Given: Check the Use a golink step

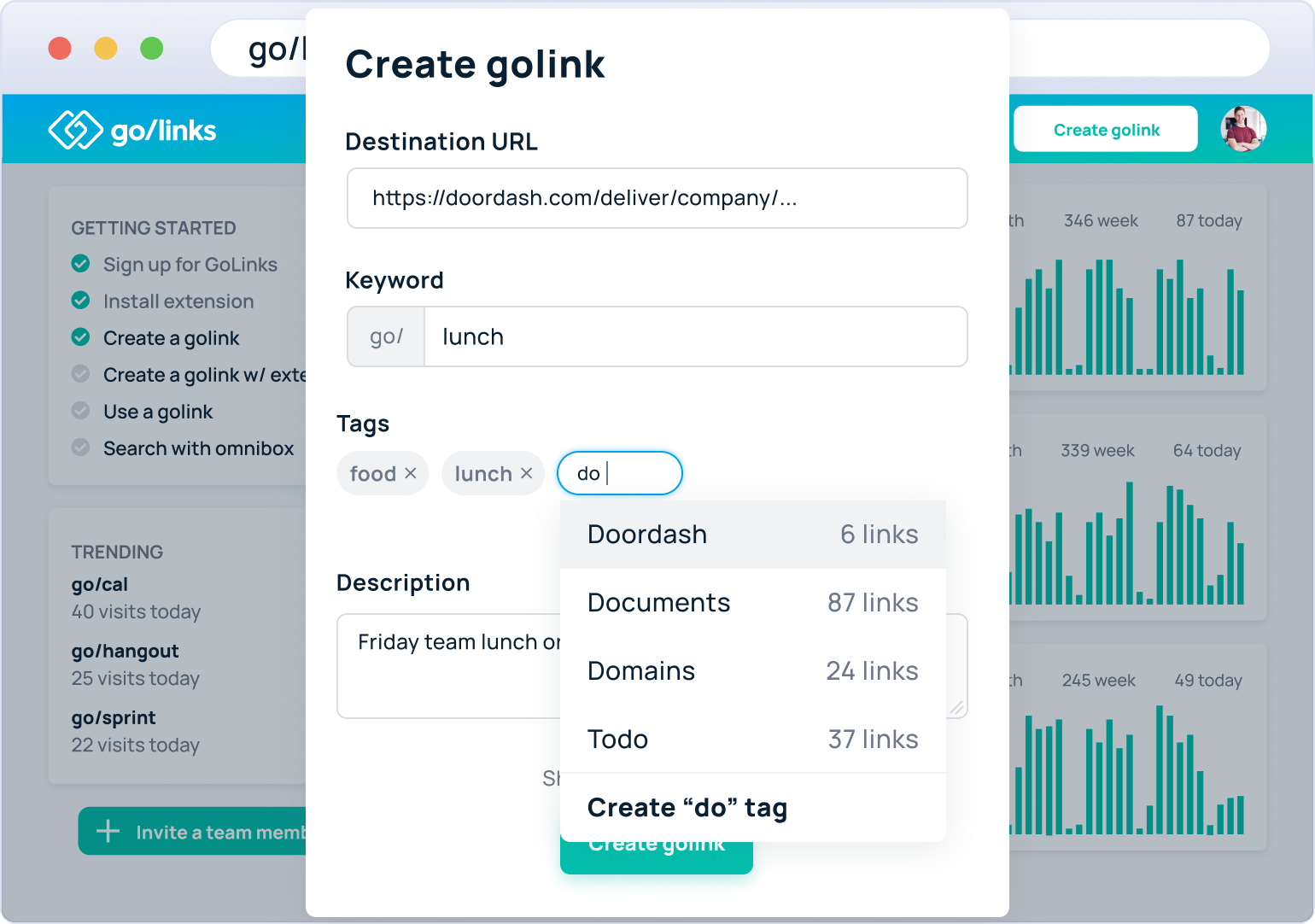Looking at the screenshot, I should pyautogui.click(x=81, y=411).
